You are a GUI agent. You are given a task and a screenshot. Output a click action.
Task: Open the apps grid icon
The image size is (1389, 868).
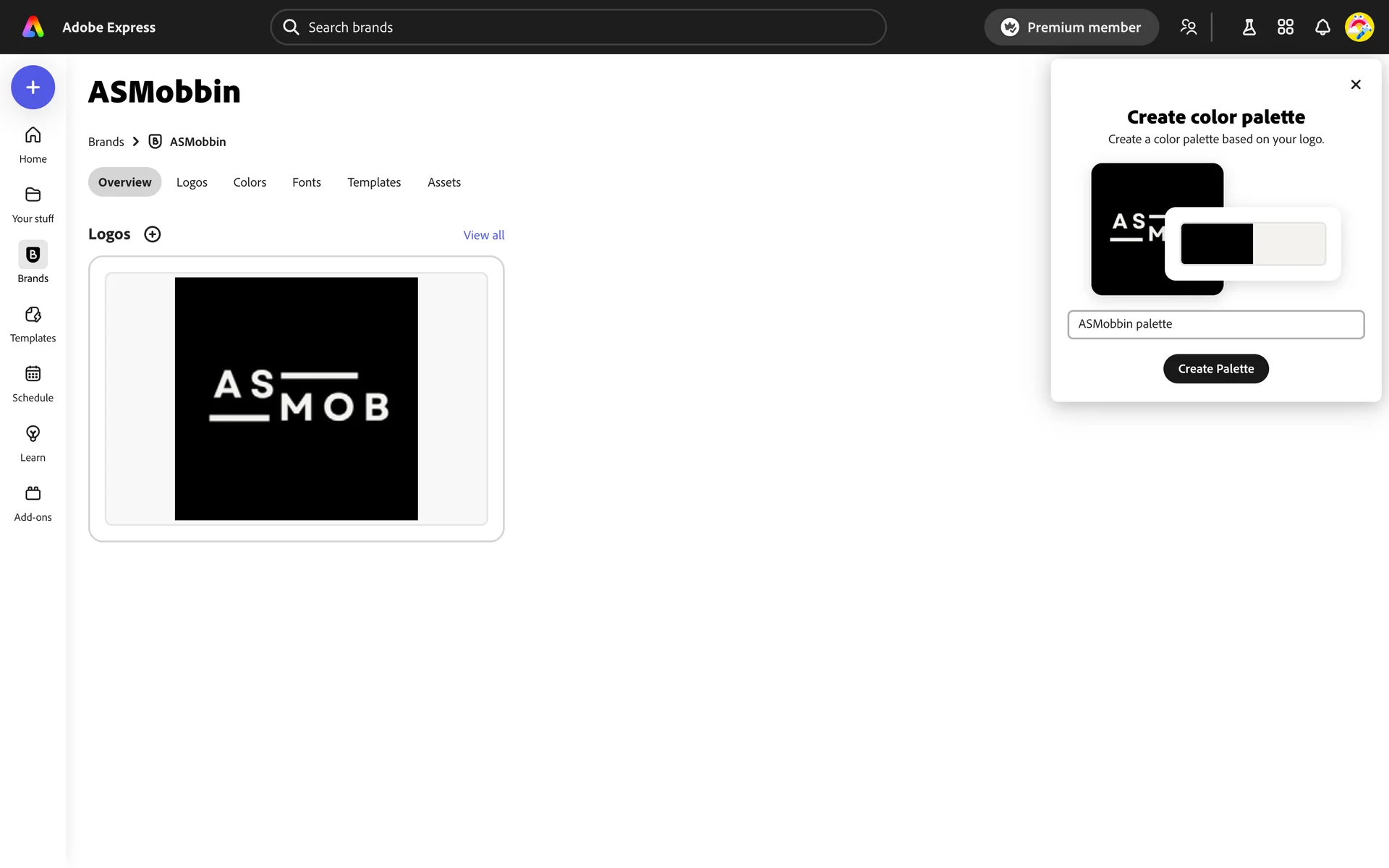[x=1286, y=27]
